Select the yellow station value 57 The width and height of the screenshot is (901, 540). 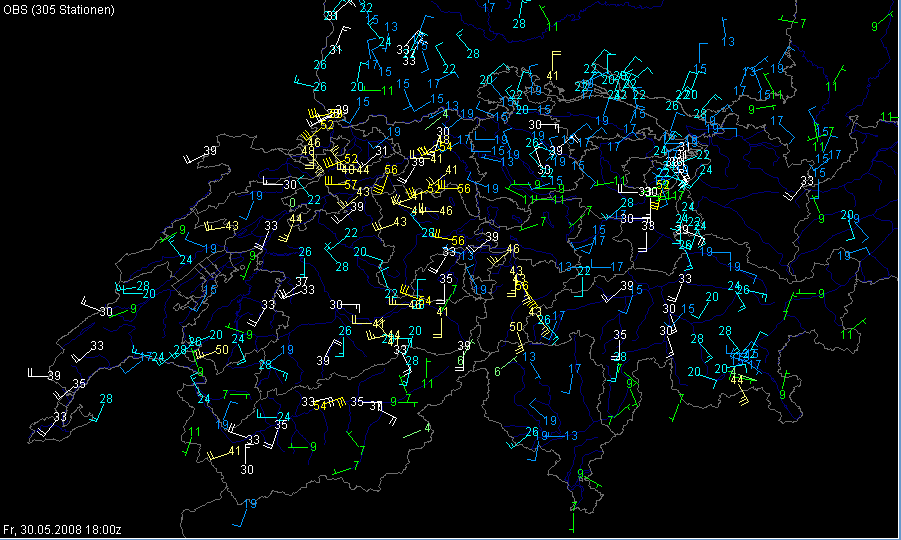tap(351, 185)
